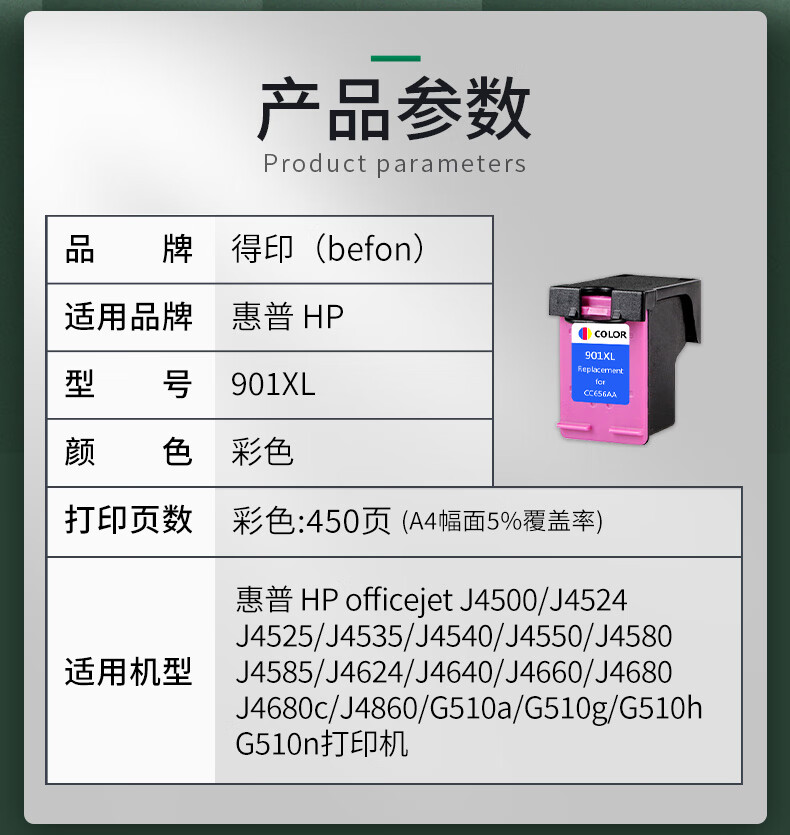Select the 适用品牌 row label
Image resolution: width=790 pixels, height=835 pixels.
pos(128,317)
